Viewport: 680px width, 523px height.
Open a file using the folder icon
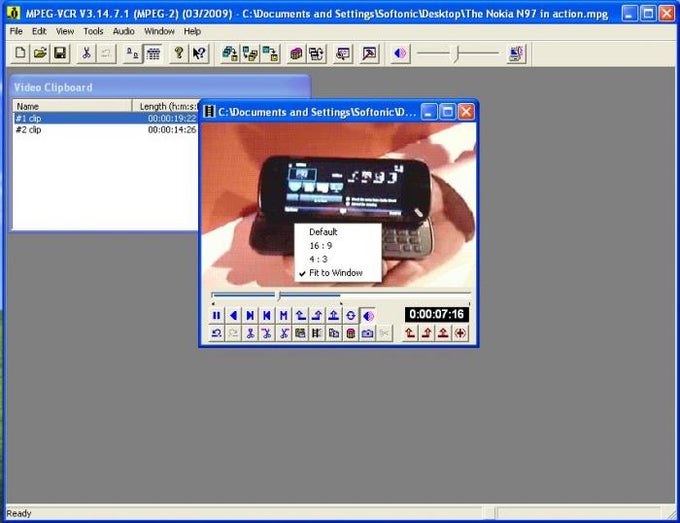pyautogui.click(x=40, y=54)
